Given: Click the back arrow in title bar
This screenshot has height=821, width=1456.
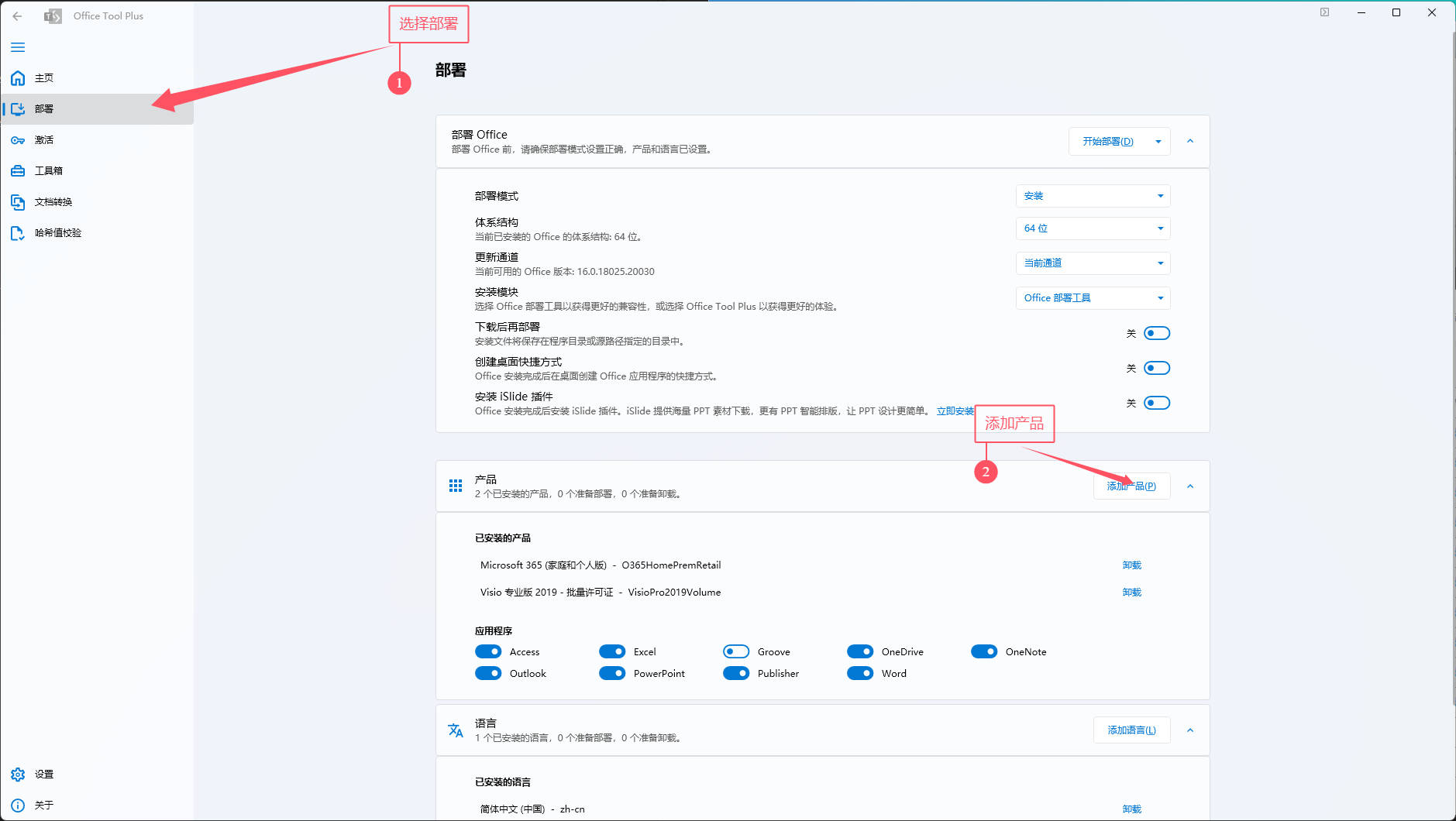Looking at the screenshot, I should [x=17, y=15].
